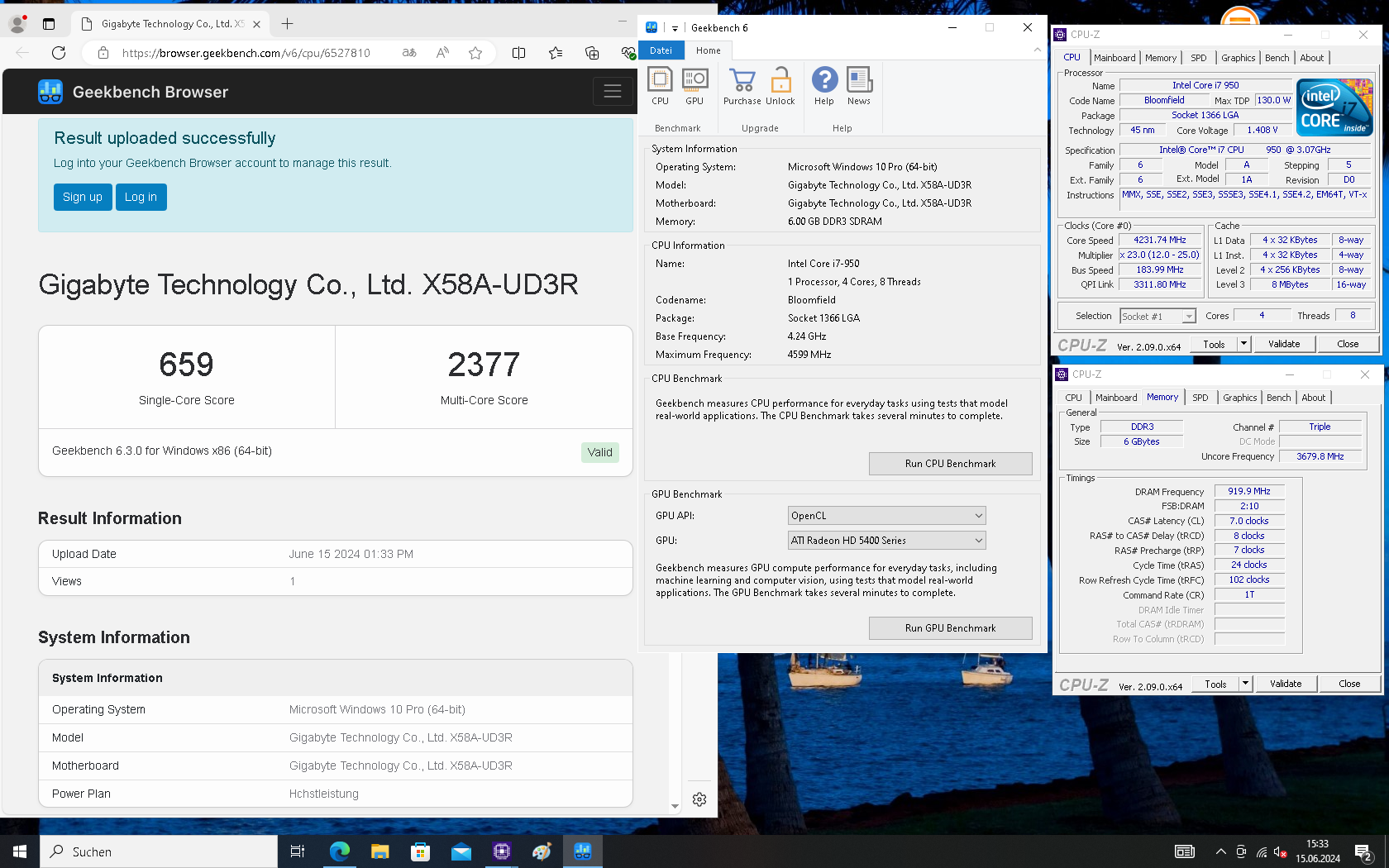
Task: Click Tools button in lower CPU-Z window
Action: tap(1215, 684)
